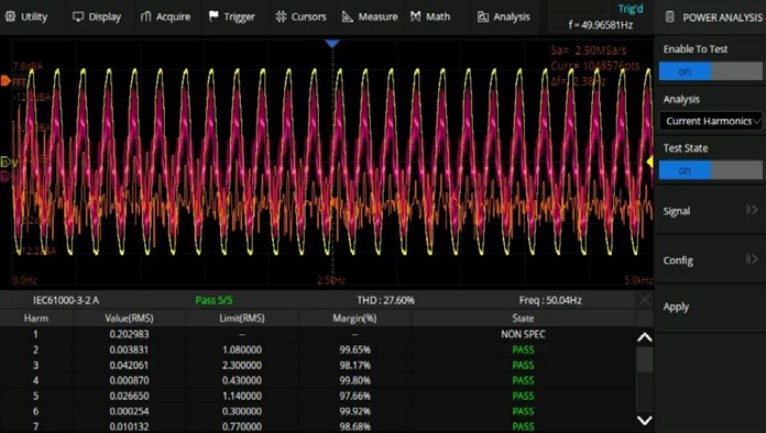
Task: Click the Acquire waveform icon
Action: pyautogui.click(x=146, y=17)
